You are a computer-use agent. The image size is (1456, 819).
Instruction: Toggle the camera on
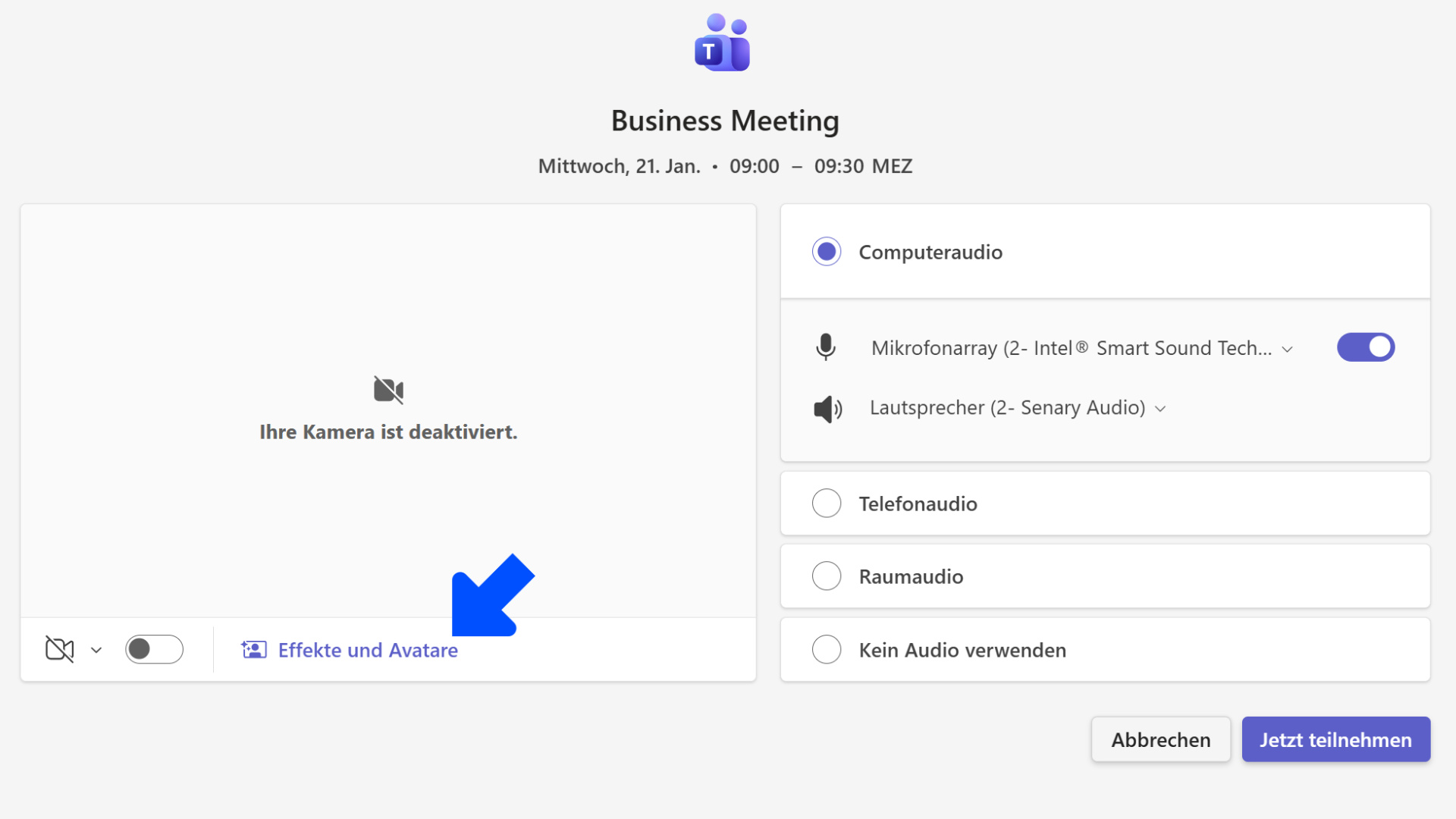[x=154, y=649]
